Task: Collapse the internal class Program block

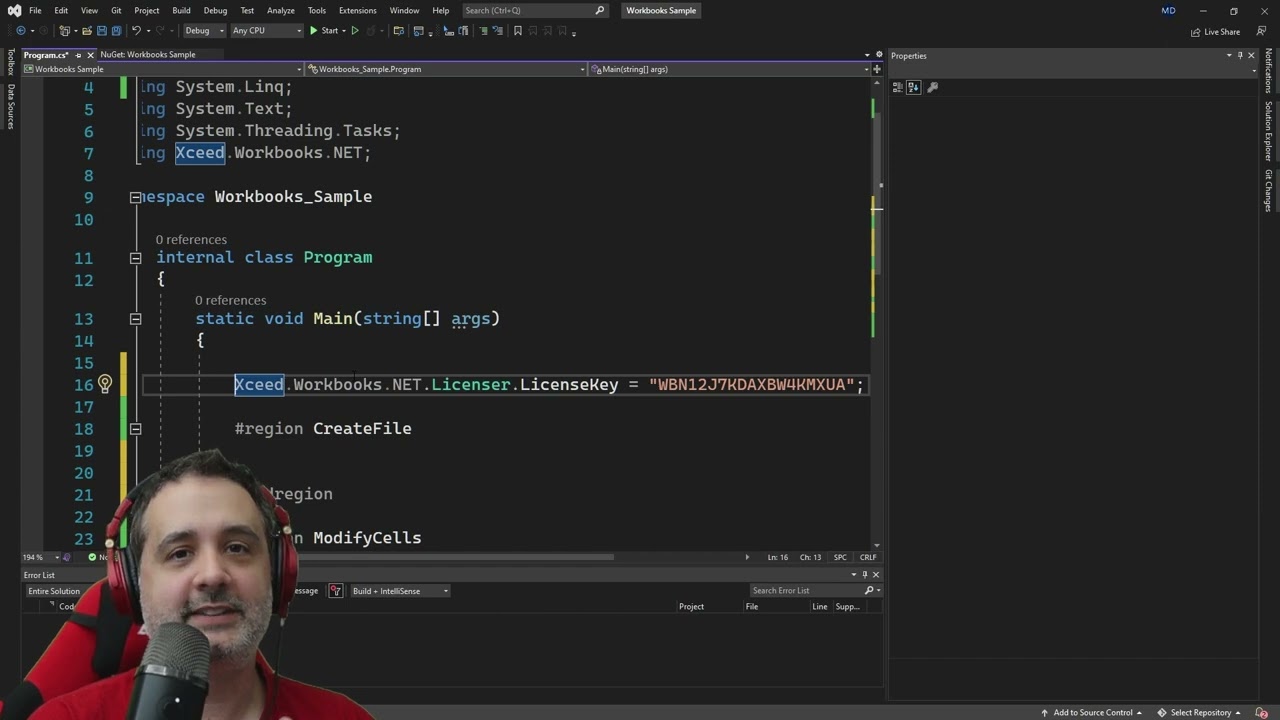Action: point(135,258)
